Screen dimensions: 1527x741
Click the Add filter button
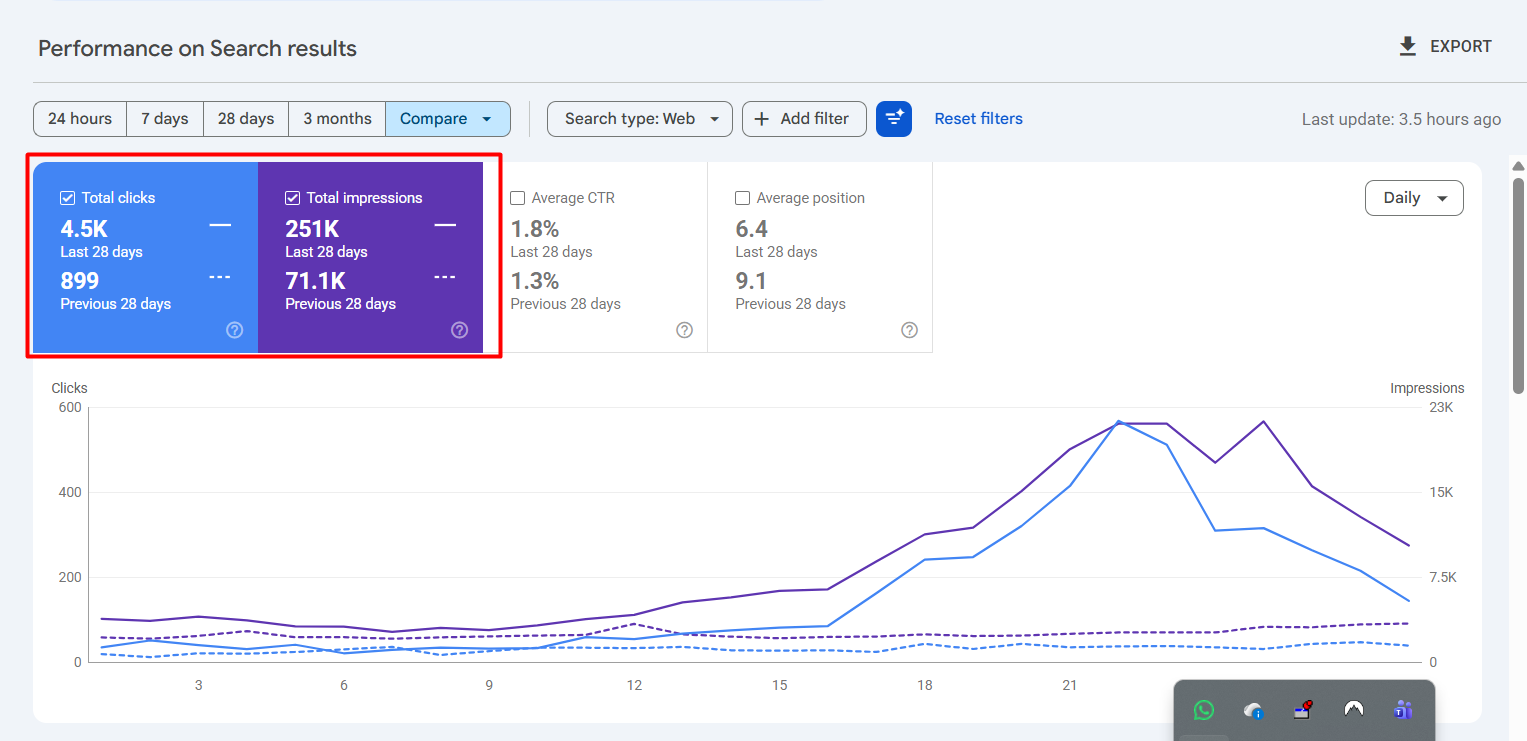pos(804,119)
